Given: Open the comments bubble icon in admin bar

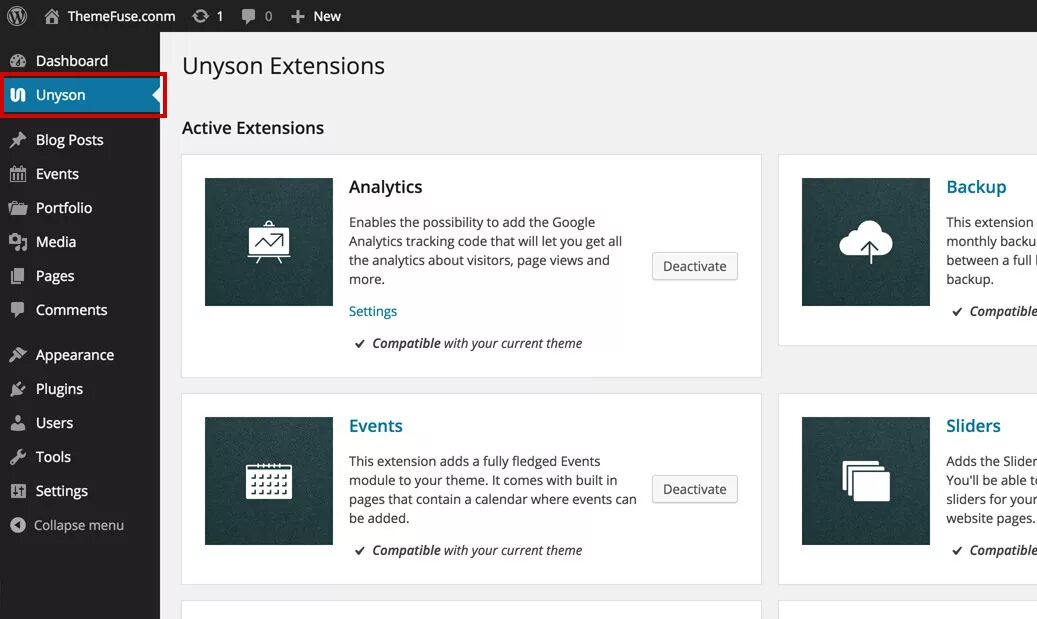Looking at the screenshot, I should tap(248, 16).
